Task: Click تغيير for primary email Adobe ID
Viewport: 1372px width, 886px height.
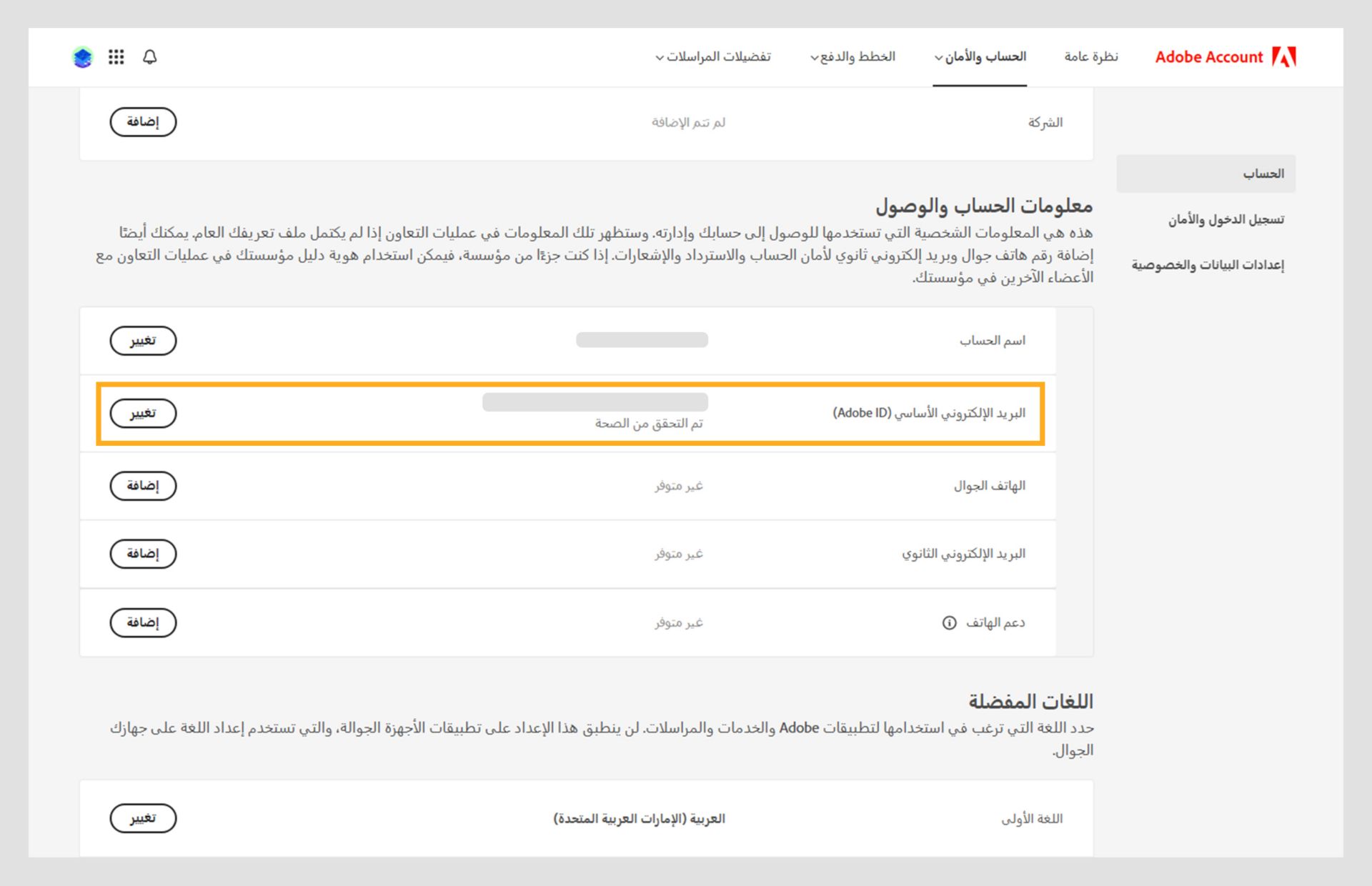Action: (x=143, y=414)
